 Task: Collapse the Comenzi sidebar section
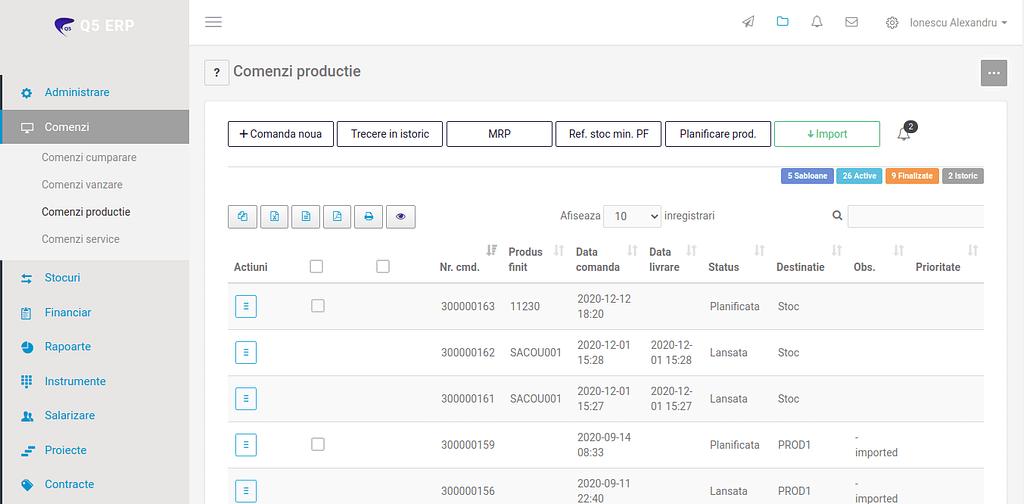(95, 127)
